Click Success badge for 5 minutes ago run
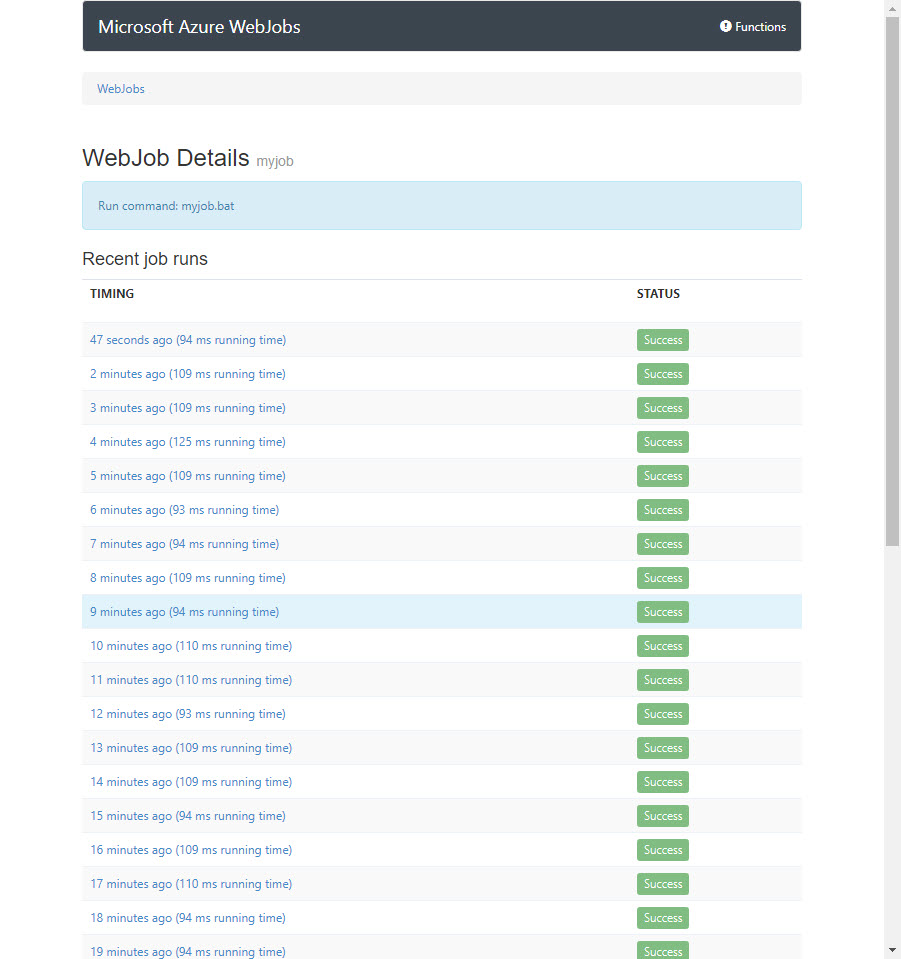901x959 pixels. pyautogui.click(x=662, y=476)
